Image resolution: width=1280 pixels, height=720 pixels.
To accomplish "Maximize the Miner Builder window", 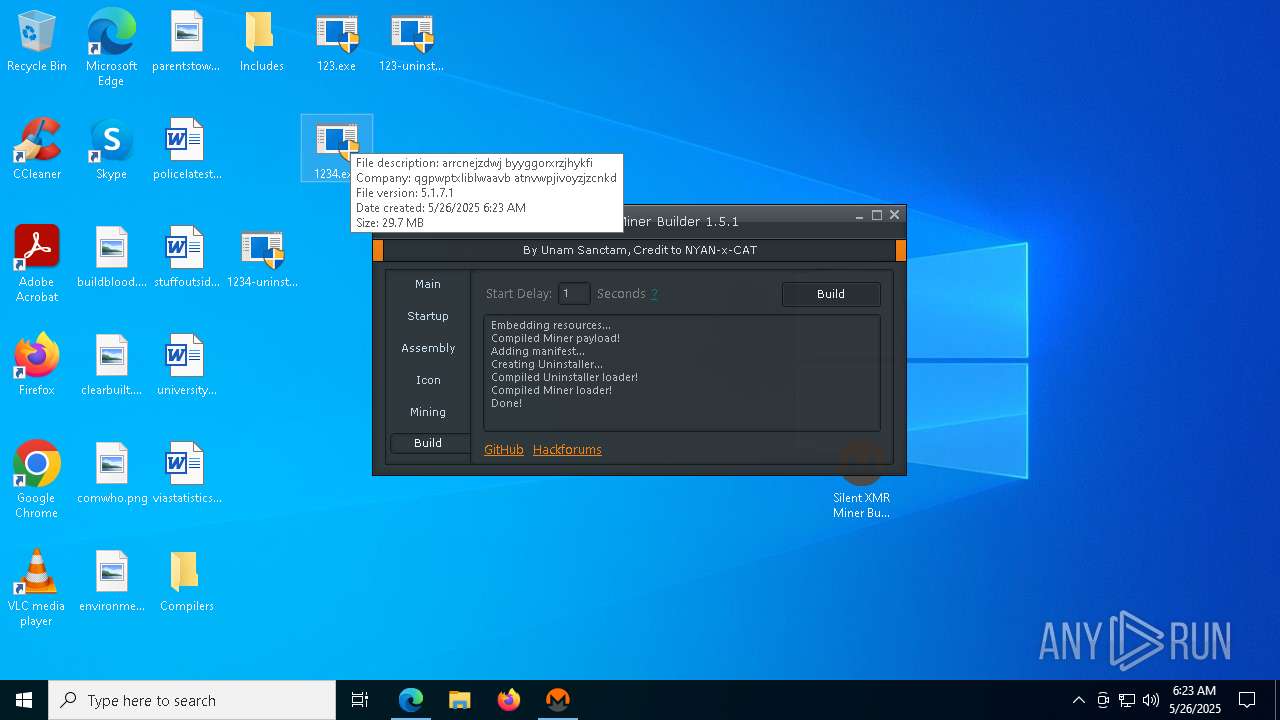I will pyautogui.click(x=877, y=215).
